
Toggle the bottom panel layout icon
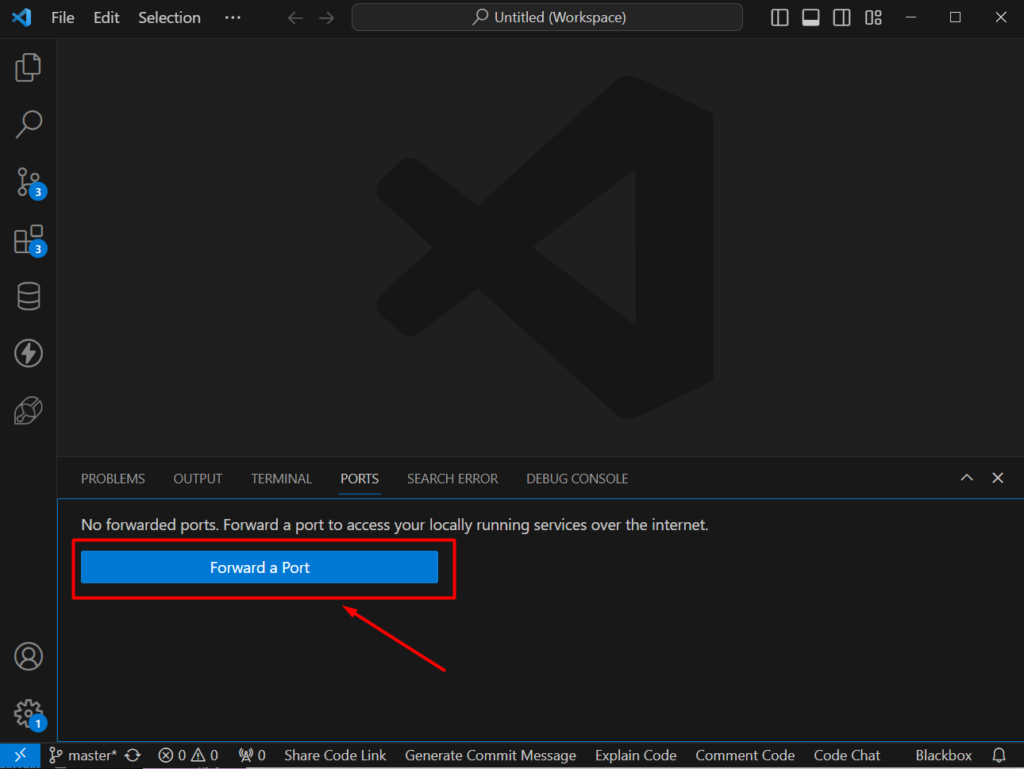pyautogui.click(x=811, y=18)
